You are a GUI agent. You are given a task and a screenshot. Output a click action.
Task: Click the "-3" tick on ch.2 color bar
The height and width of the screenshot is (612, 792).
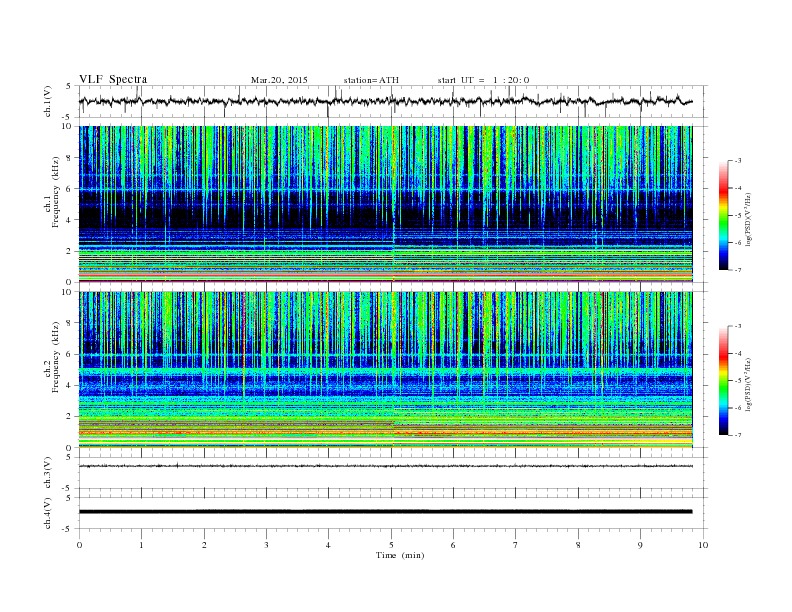tap(737, 326)
